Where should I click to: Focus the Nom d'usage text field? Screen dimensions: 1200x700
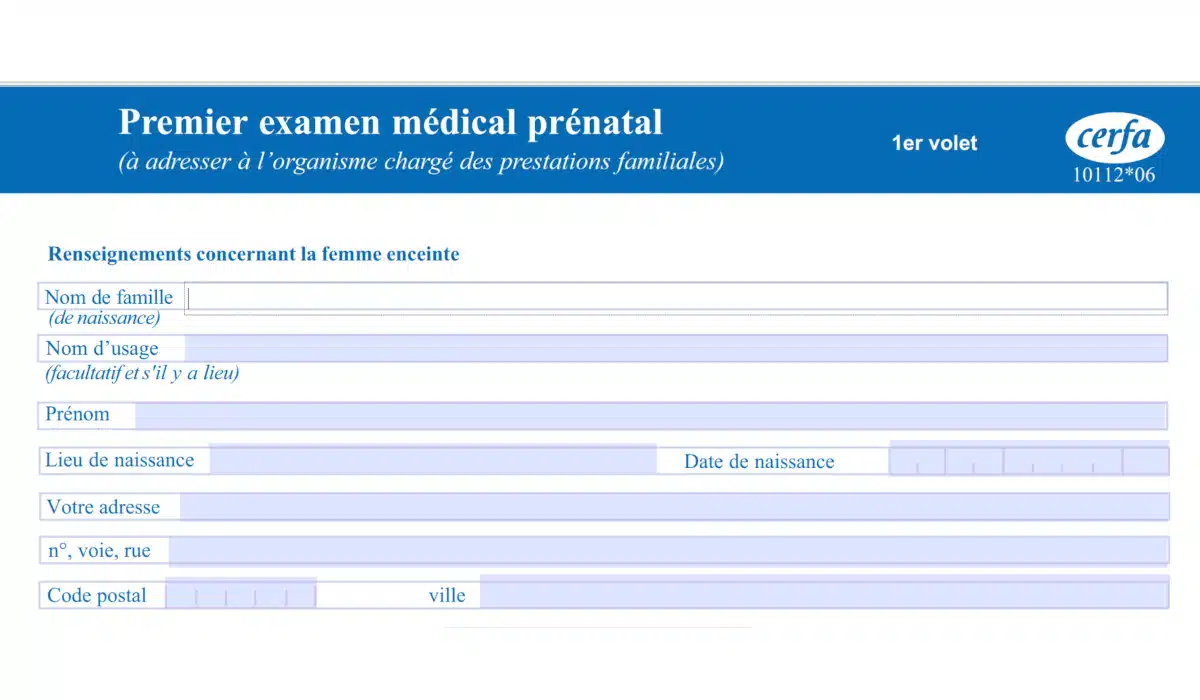pos(676,348)
